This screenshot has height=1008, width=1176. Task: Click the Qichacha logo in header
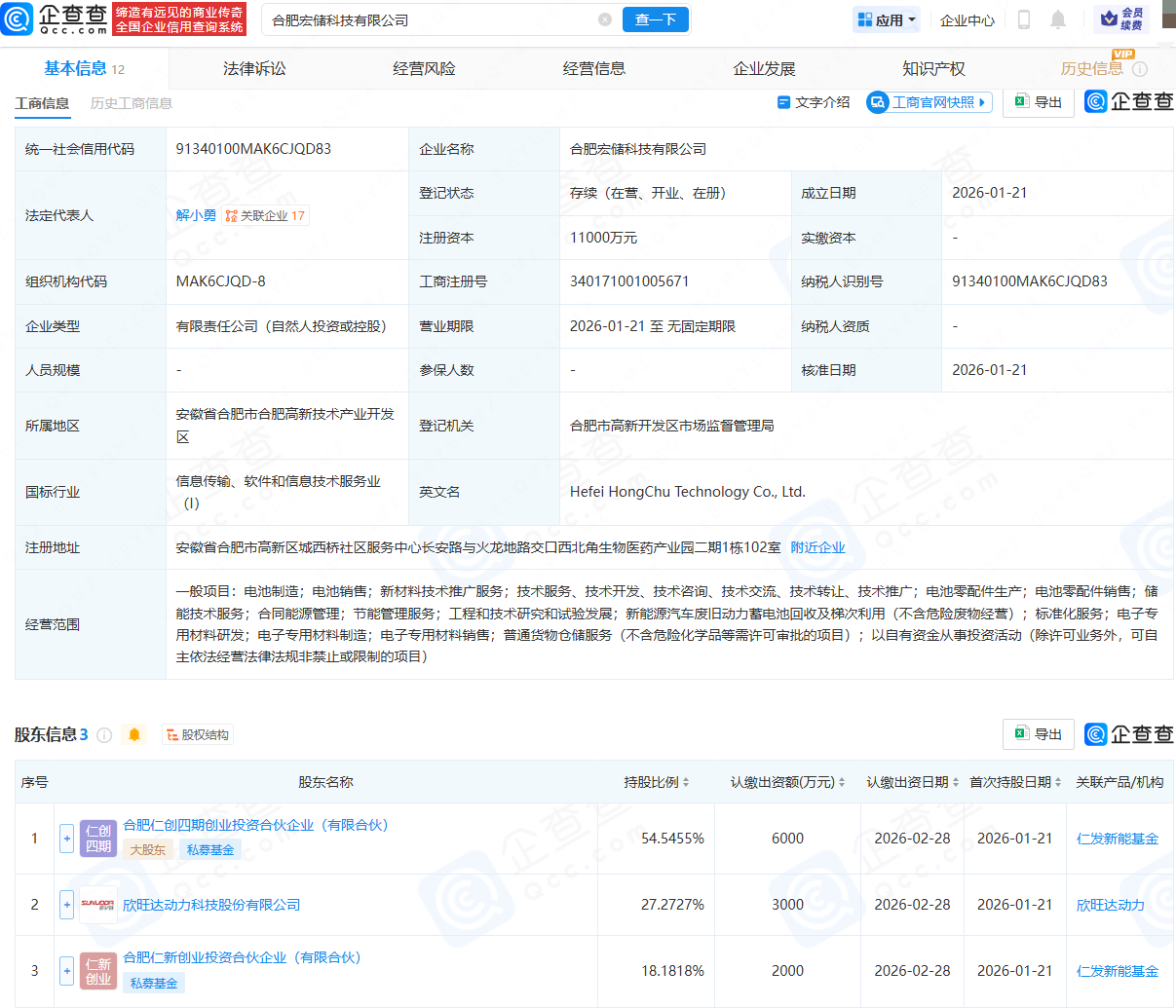tap(55, 19)
